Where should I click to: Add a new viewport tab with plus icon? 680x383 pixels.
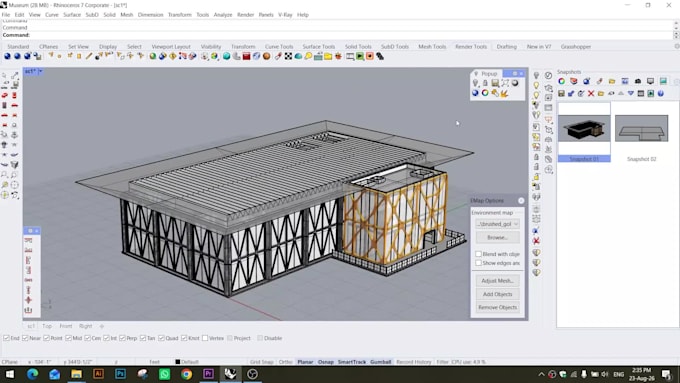(102, 326)
